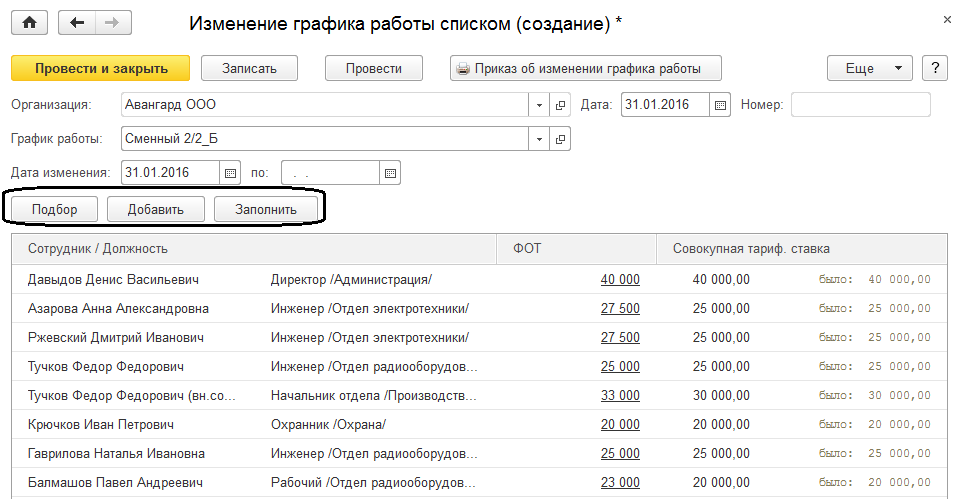Click тариф. ставка 30 000,00 for Тучков
The height and width of the screenshot is (499, 965).
coord(721,395)
